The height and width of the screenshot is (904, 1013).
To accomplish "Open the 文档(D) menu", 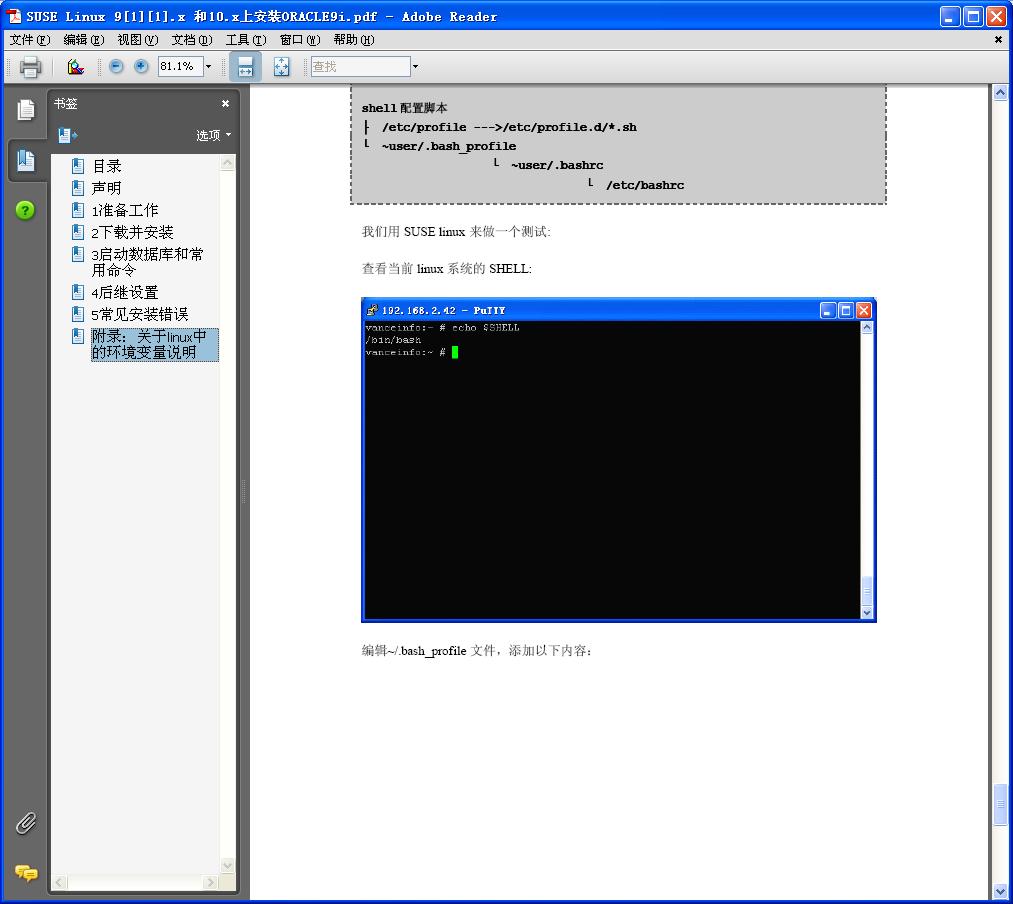I will click(x=192, y=40).
